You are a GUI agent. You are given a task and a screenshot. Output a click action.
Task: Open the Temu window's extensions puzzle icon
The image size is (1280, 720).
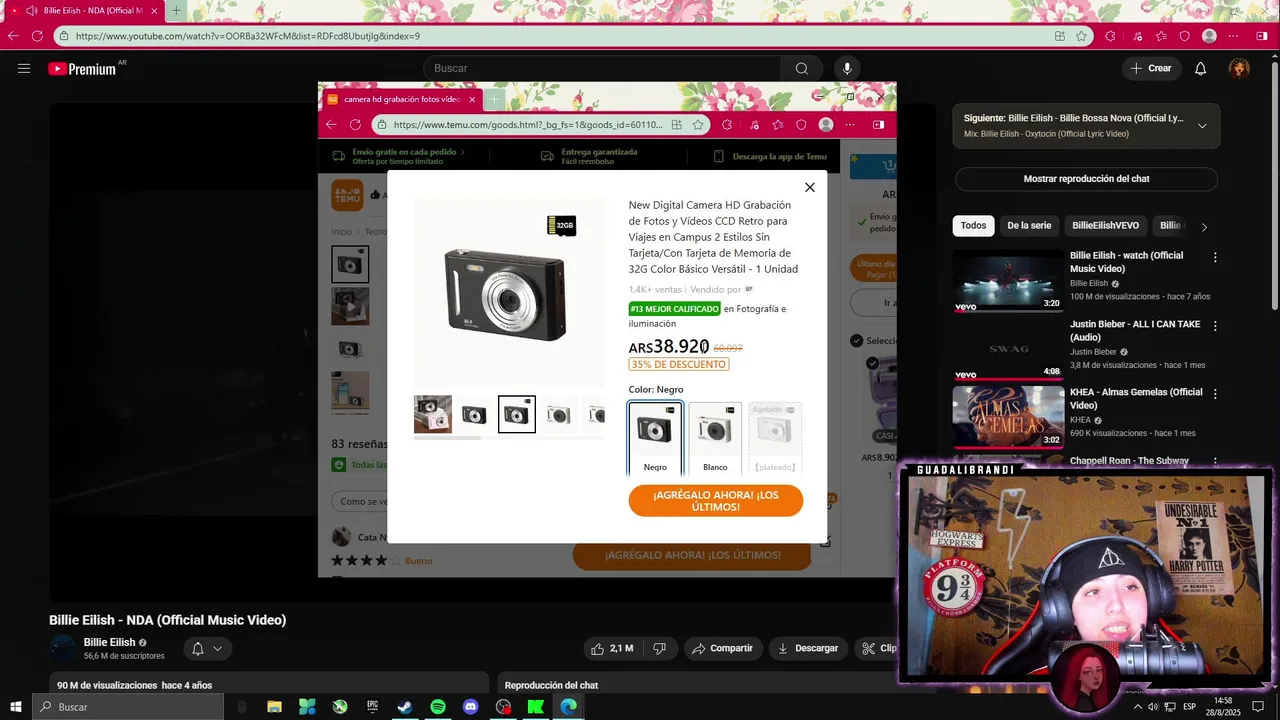click(x=727, y=125)
